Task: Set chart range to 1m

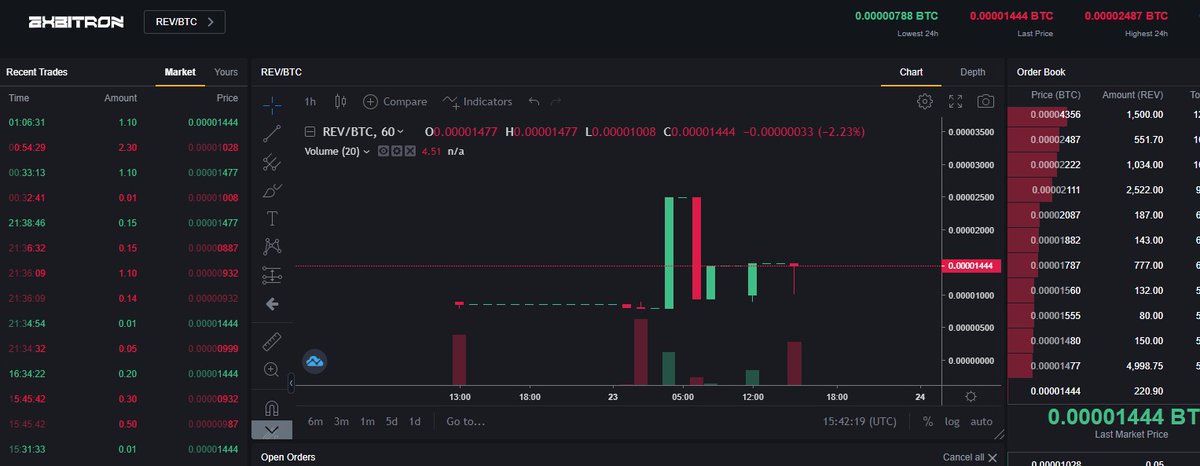Action: 367,421
